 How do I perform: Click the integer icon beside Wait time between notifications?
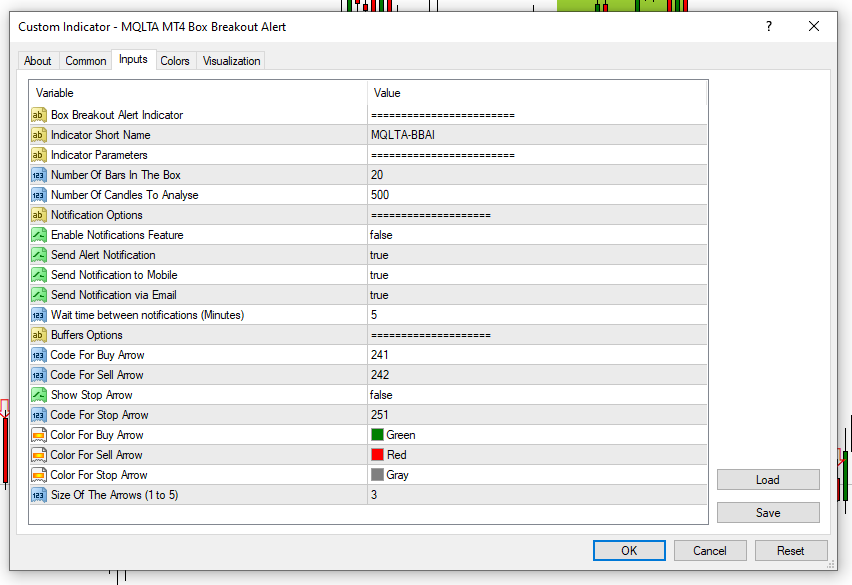click(x=39, y=315)
